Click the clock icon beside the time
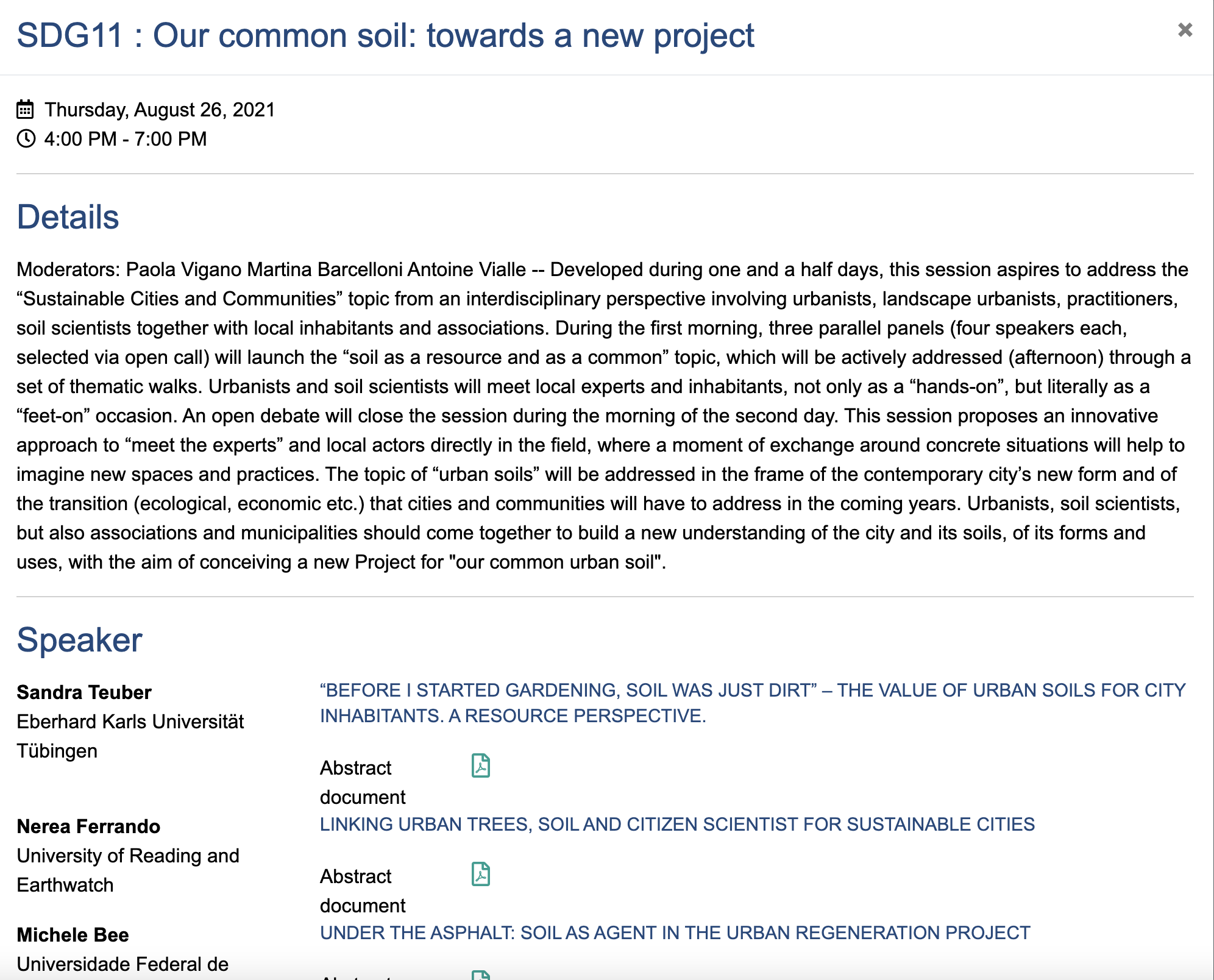This screenshot has width=1214, height=980. click(26, 139)
